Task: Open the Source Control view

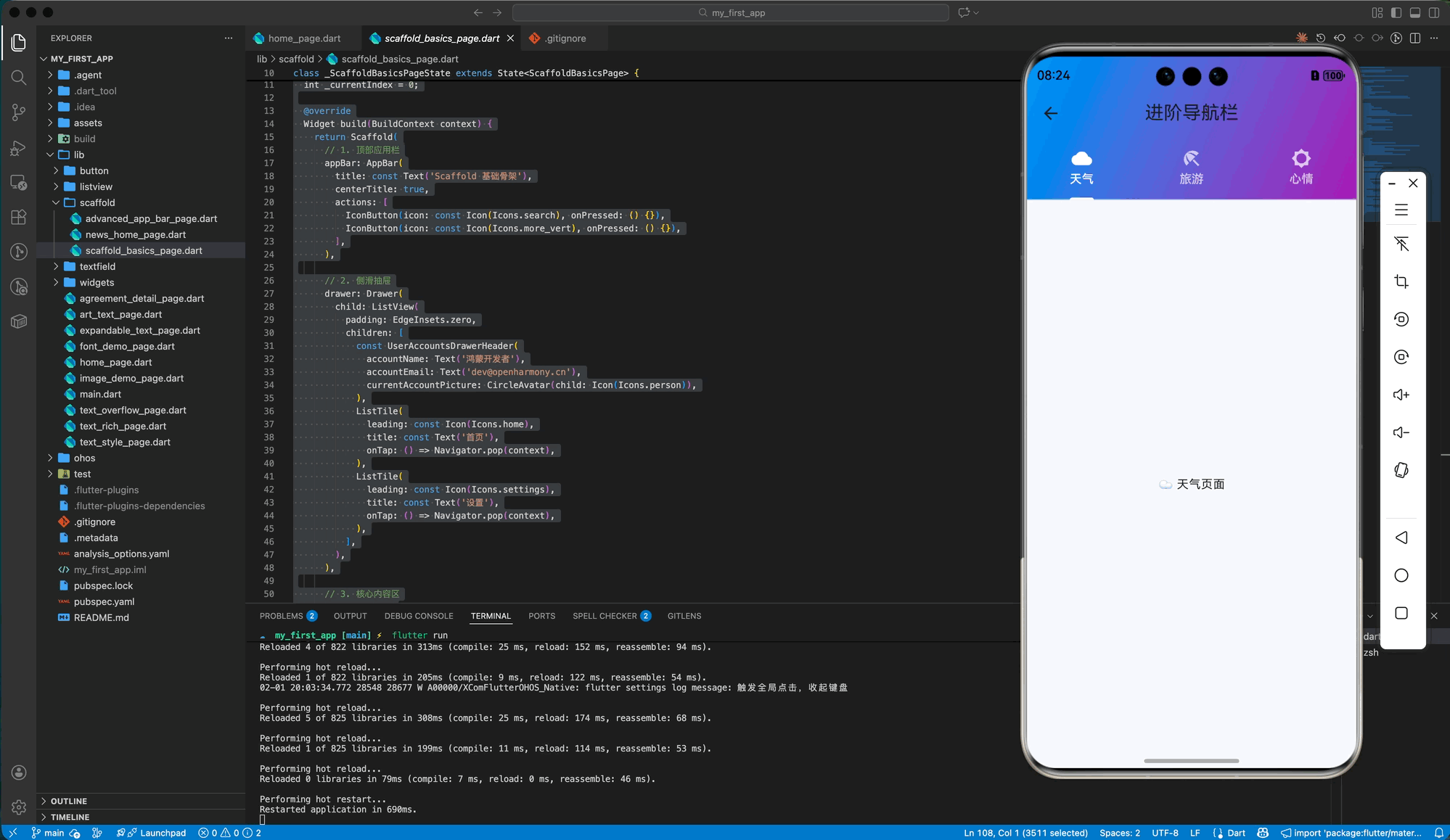Action: (x=19, y=112)
